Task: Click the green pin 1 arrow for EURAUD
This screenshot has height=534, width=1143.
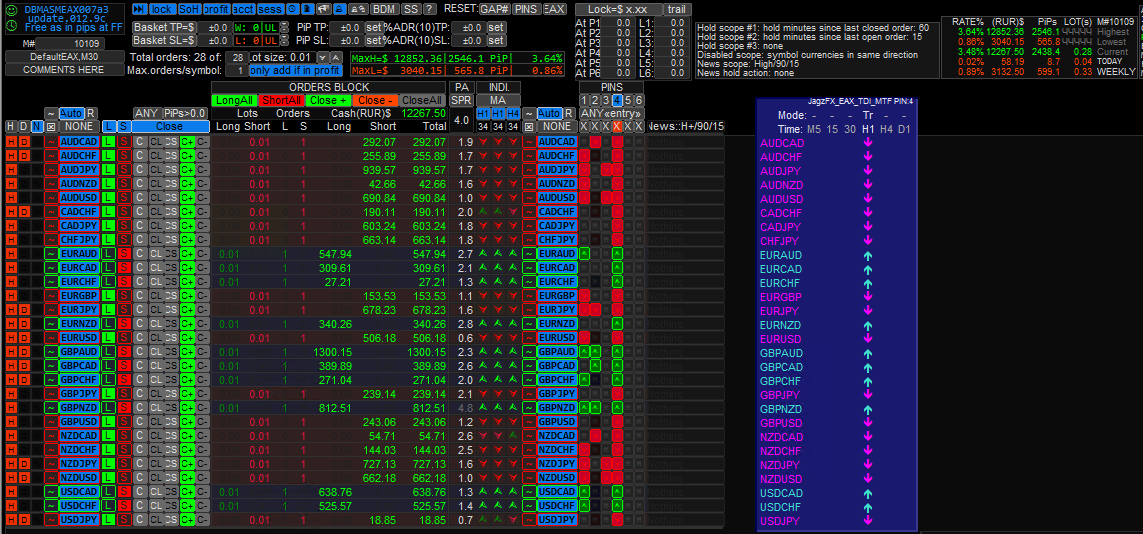Action: [x=584, y=254]
